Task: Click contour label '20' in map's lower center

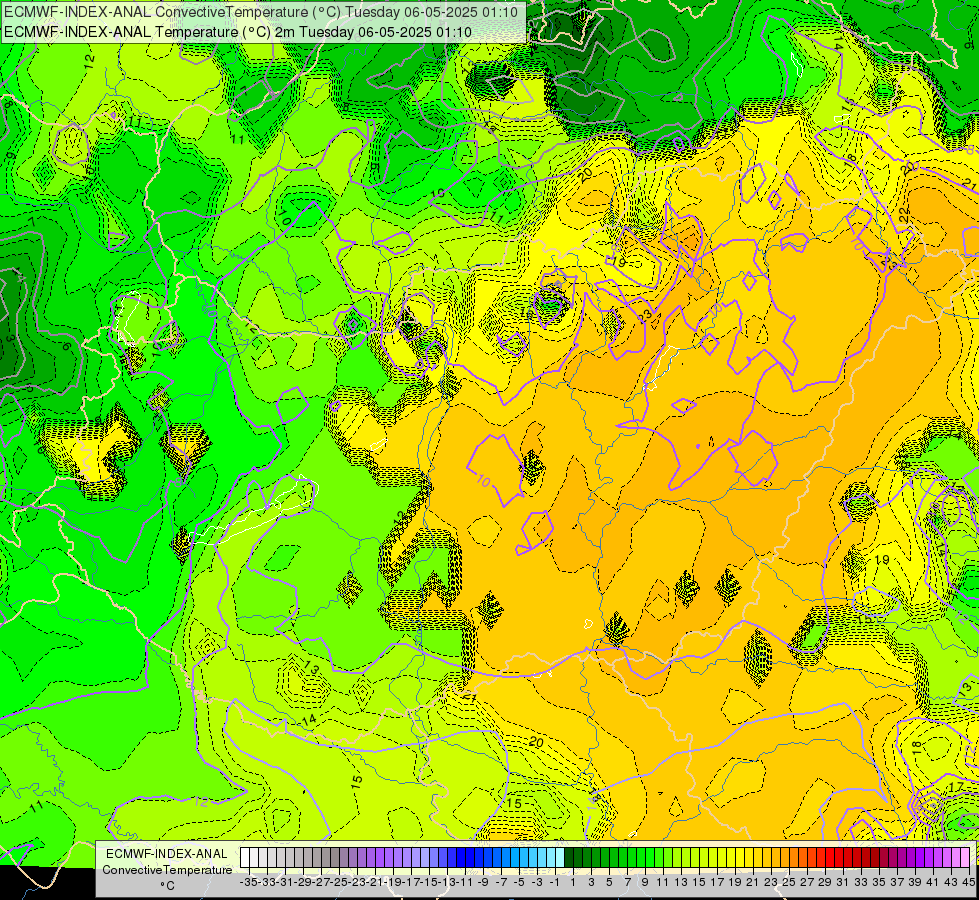Action: pyautogui.click(x=536, y=742)
